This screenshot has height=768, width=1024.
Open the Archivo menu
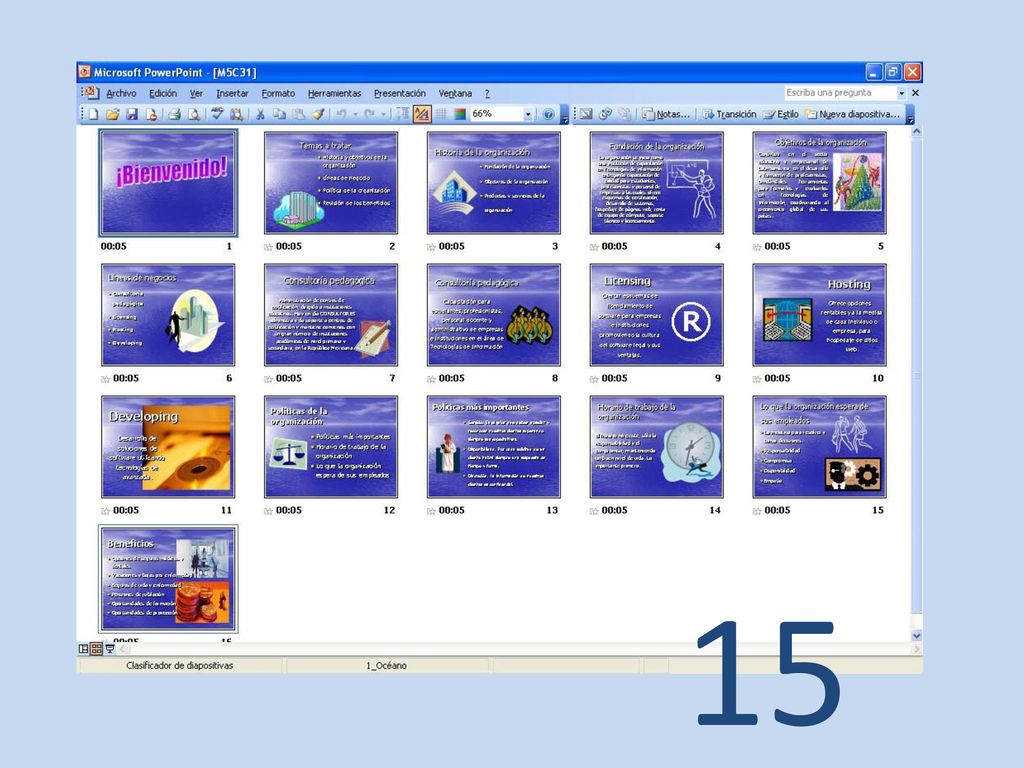pos(121,93)
